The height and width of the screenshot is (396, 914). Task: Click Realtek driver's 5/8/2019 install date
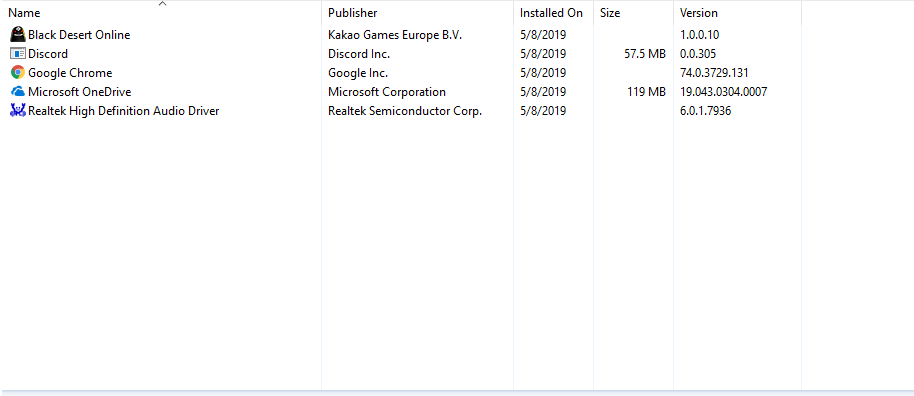coord(543,111)
